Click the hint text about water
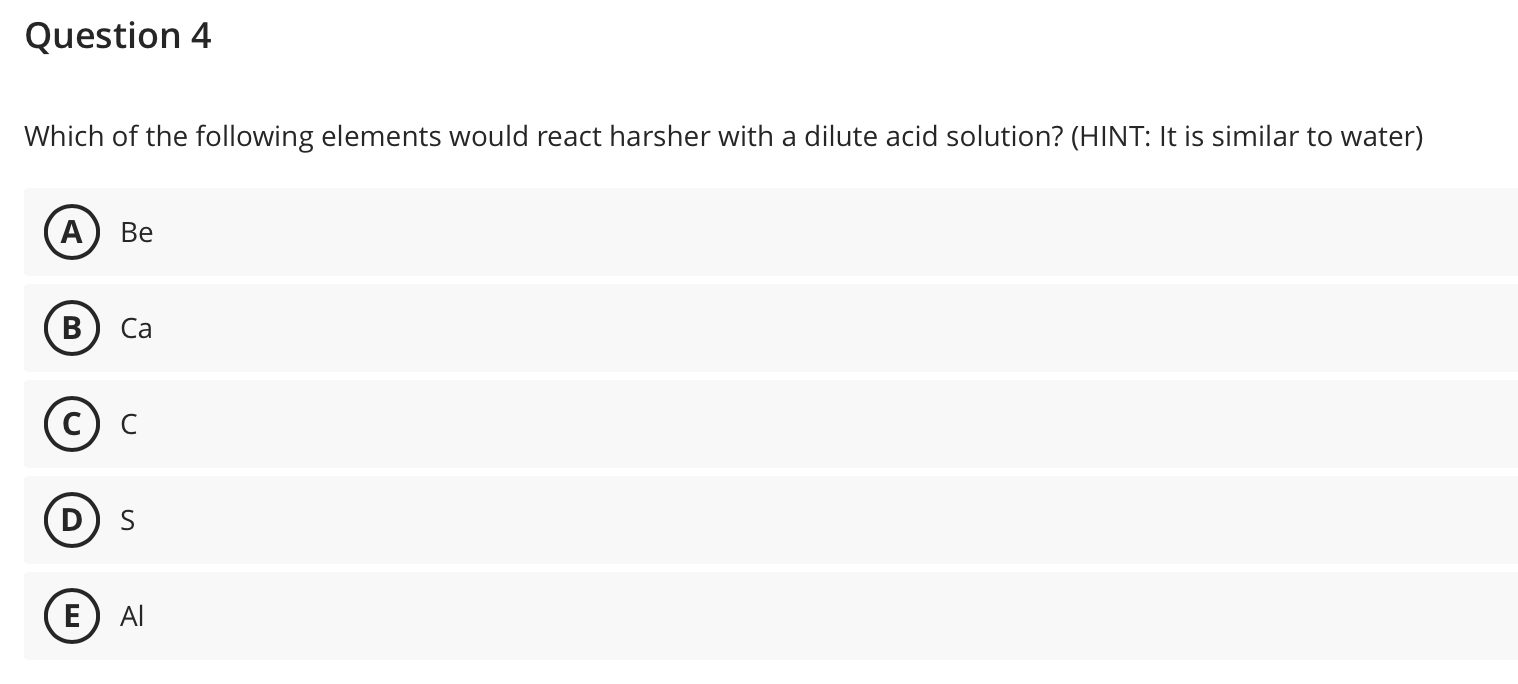The width and height of the screenshot is (1518, 684). click(1246, 137)
